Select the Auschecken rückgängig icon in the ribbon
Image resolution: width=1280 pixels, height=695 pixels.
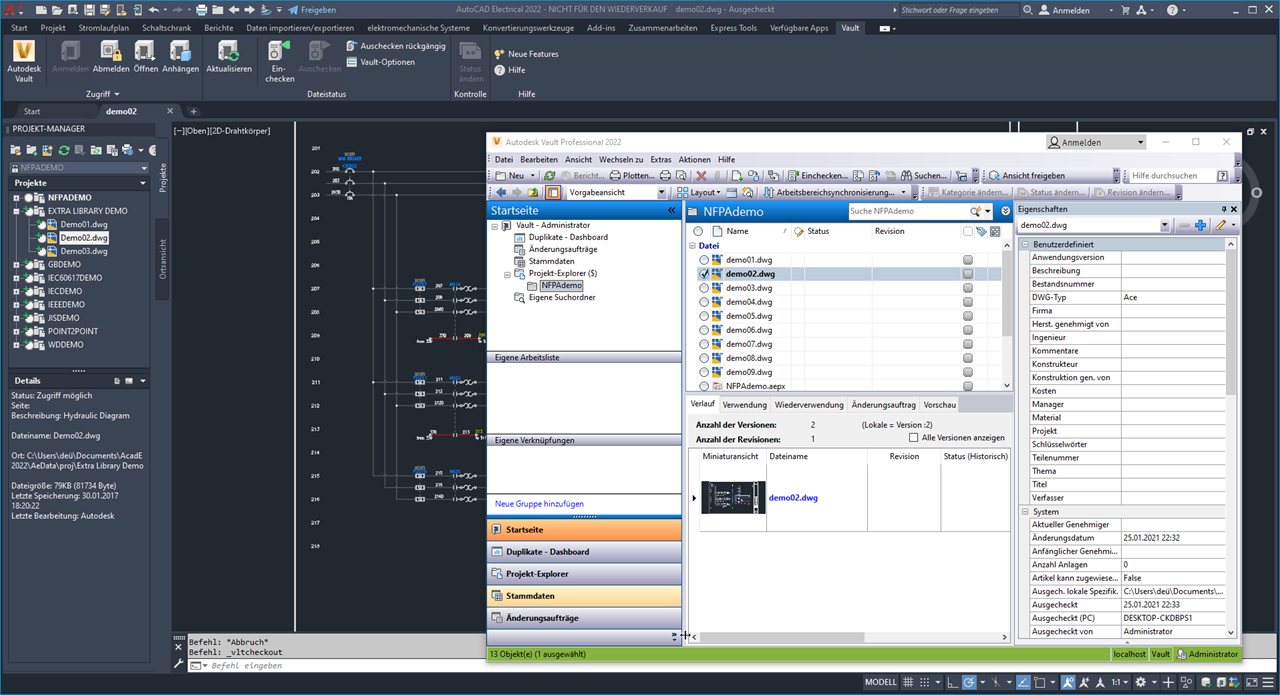pyautogui.click(x=351, y=46)
